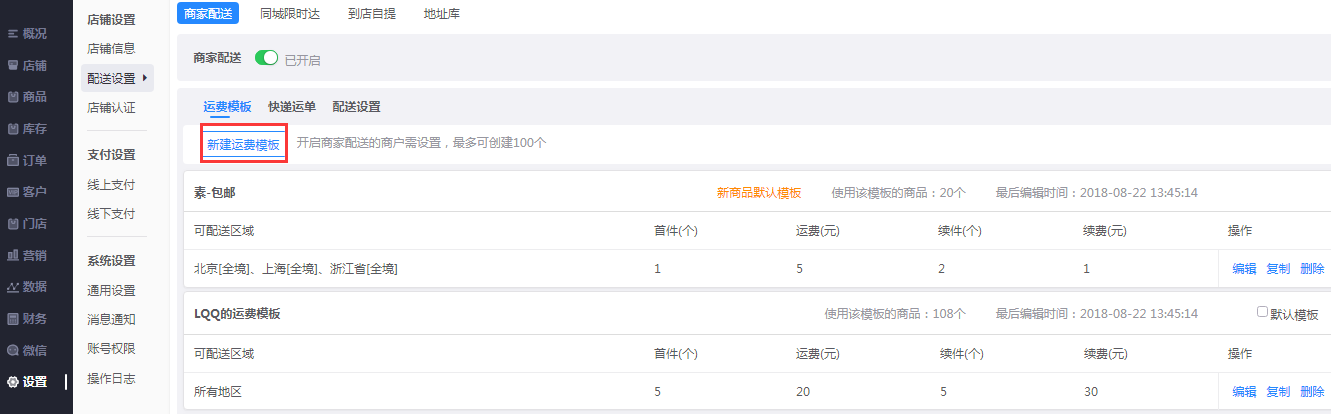Go to 线上支付 payment settings
This screenshot has width=1331, height=414.
tap(111, 185)
